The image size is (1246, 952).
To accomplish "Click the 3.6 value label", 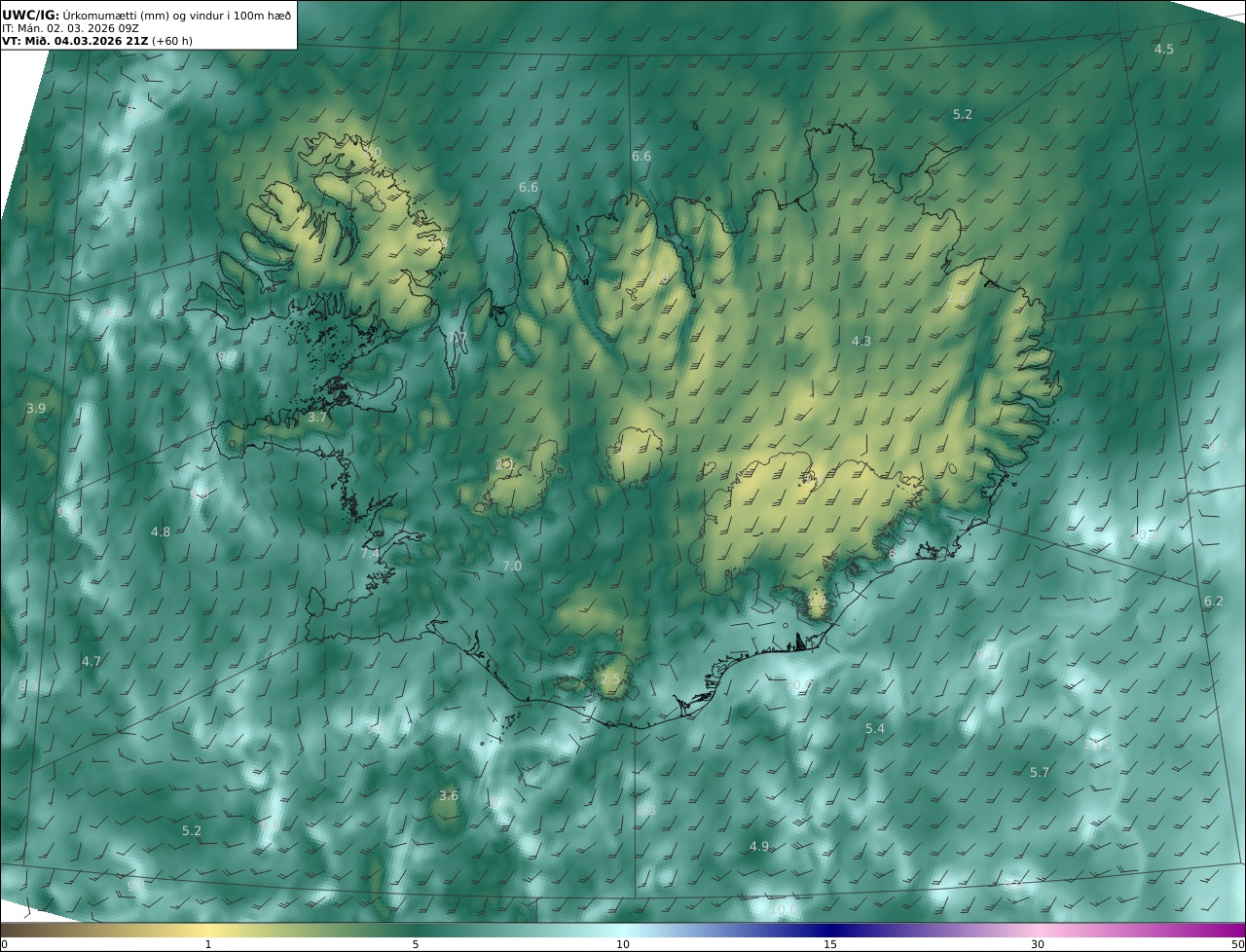I will (x=448, y=795).
